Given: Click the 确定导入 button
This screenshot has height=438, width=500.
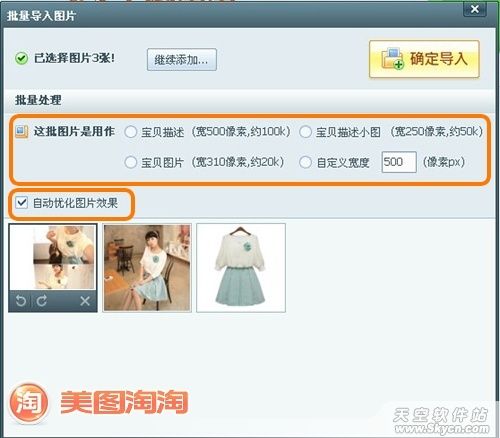Looking at the screenshot, I should click(x=424, y=59).
